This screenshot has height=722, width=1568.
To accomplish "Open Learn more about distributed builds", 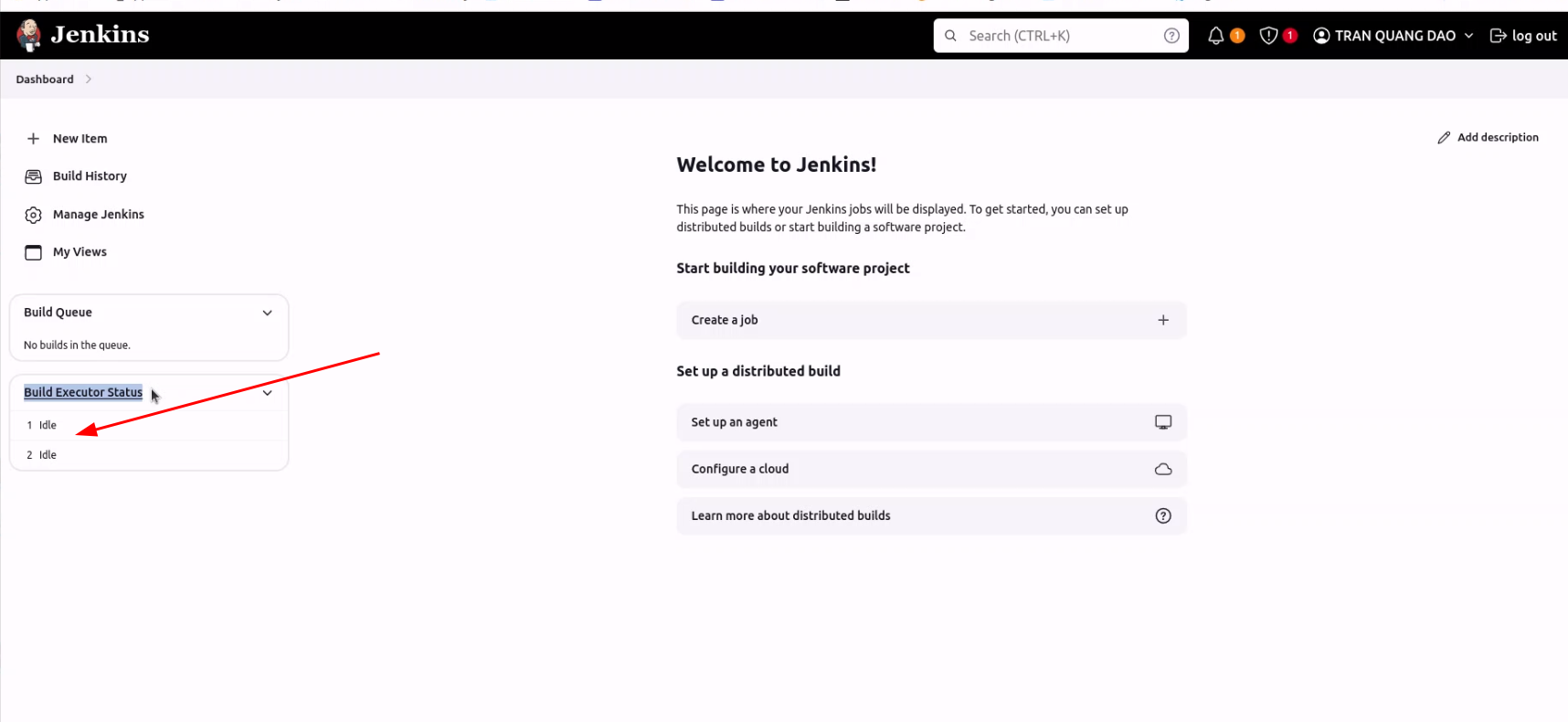I will [931, 515].
